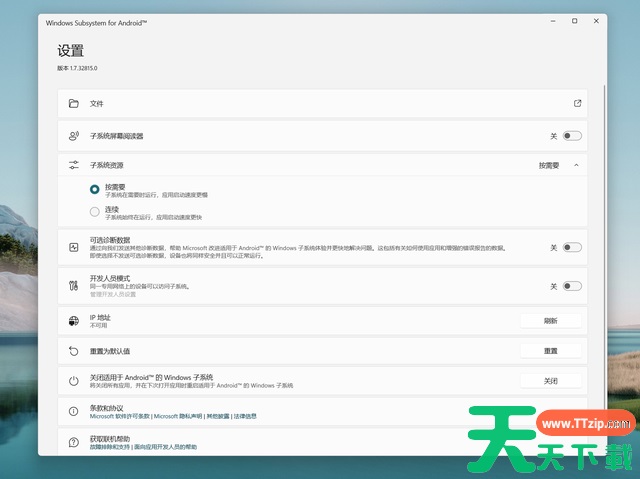Click the 开发人员模式 tools icon

click(x=73, y=286)
